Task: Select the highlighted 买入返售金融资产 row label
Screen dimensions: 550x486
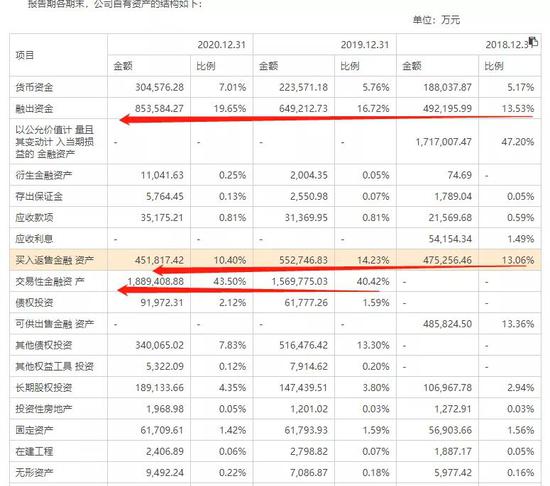Action: (x=55, y=260)
